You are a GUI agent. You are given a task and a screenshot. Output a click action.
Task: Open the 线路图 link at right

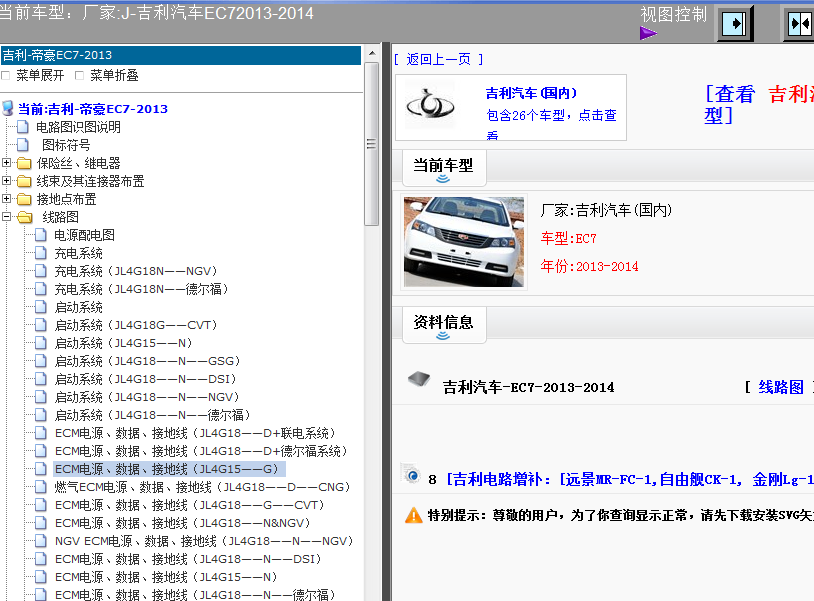(x=781, y=387)
